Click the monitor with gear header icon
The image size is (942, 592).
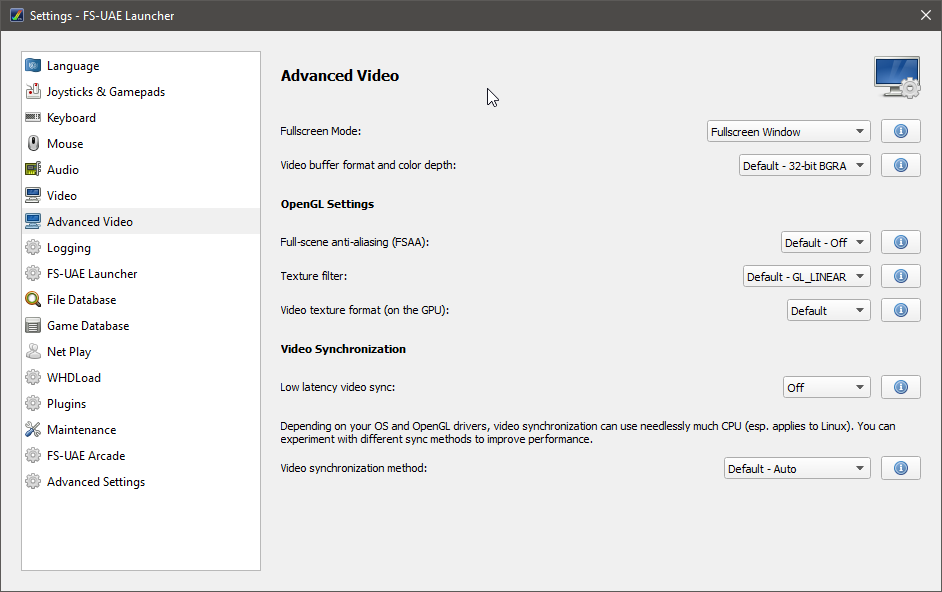tap(897, 77)
